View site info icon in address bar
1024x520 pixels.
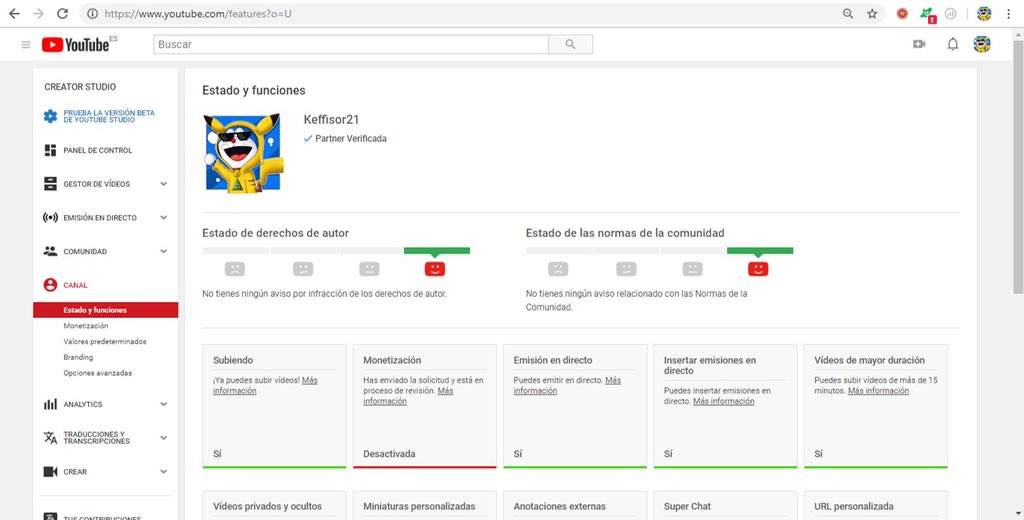[x=93, y=14]
